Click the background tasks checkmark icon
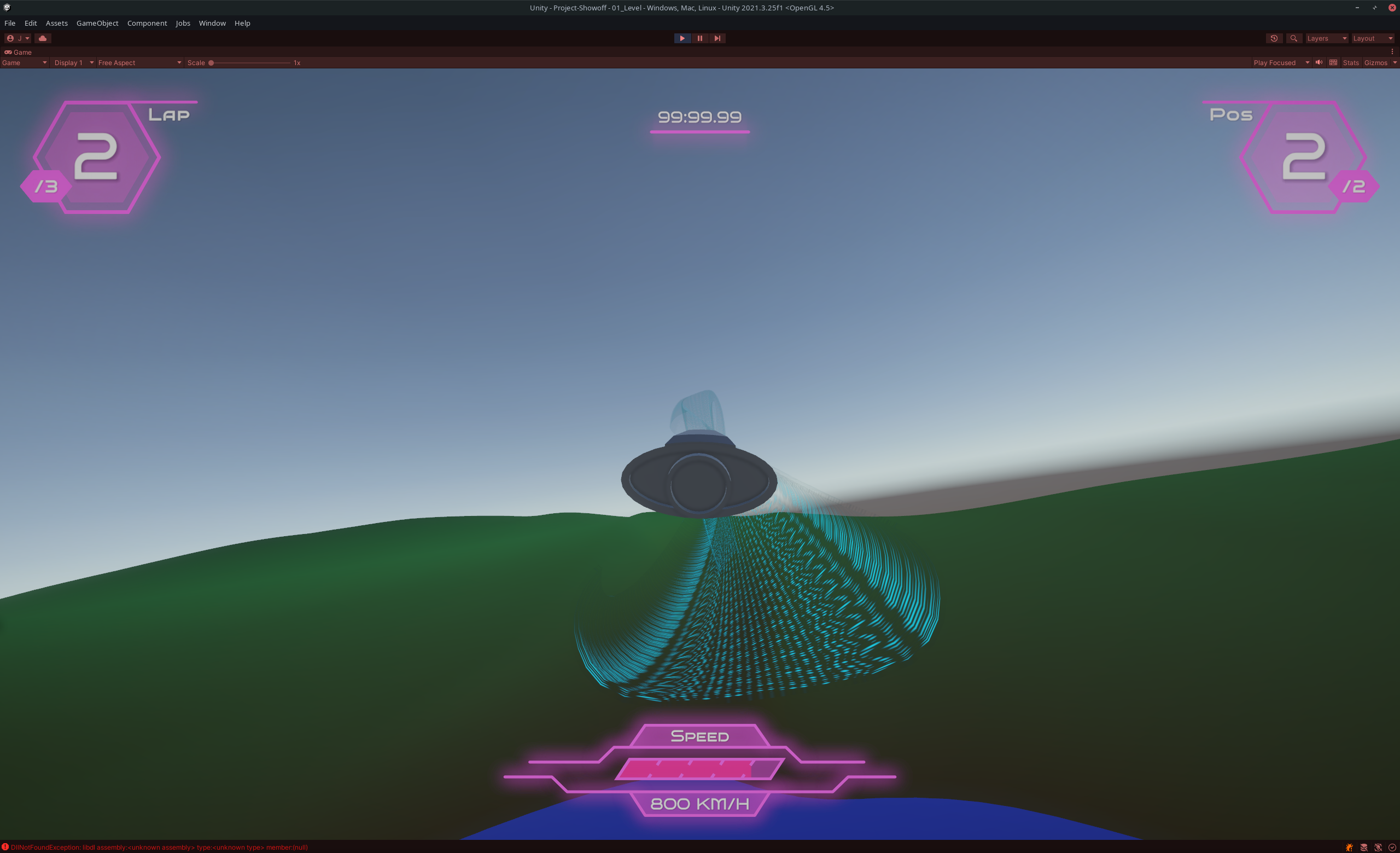This screenshot has width=1400, height=853. pos(1391,848)
